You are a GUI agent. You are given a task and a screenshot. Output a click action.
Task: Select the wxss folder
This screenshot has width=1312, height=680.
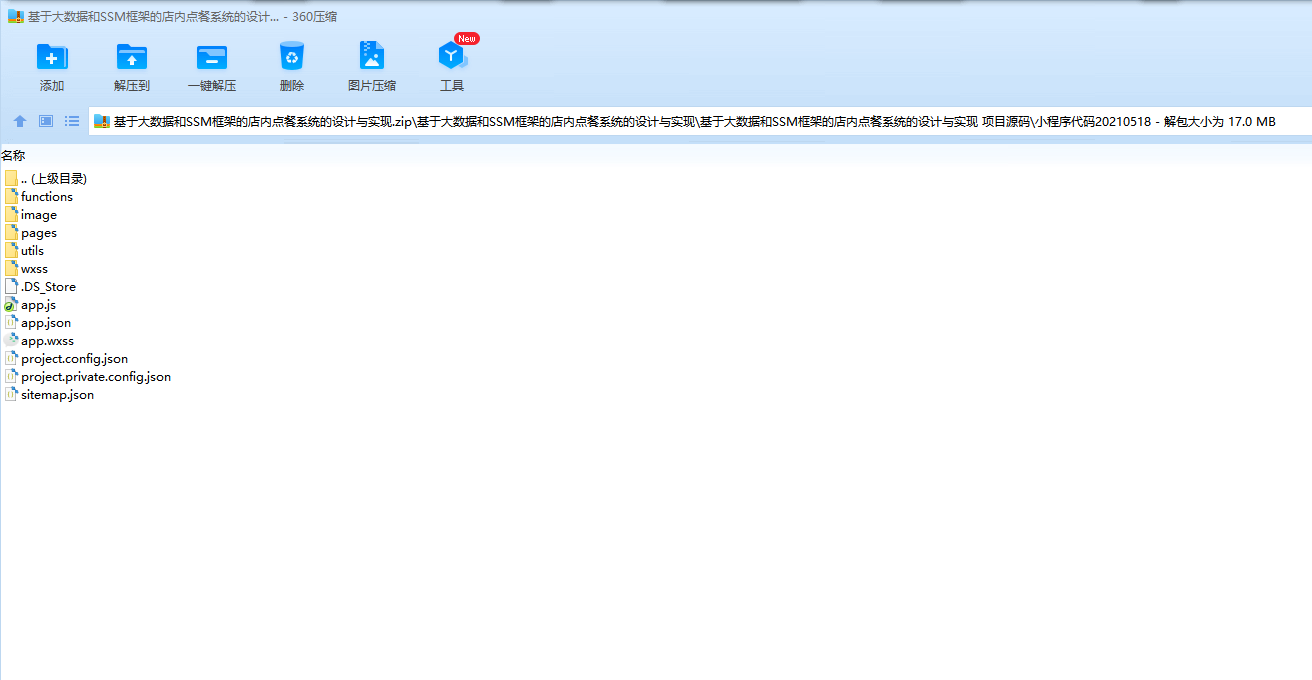click(x=27, y=268)
